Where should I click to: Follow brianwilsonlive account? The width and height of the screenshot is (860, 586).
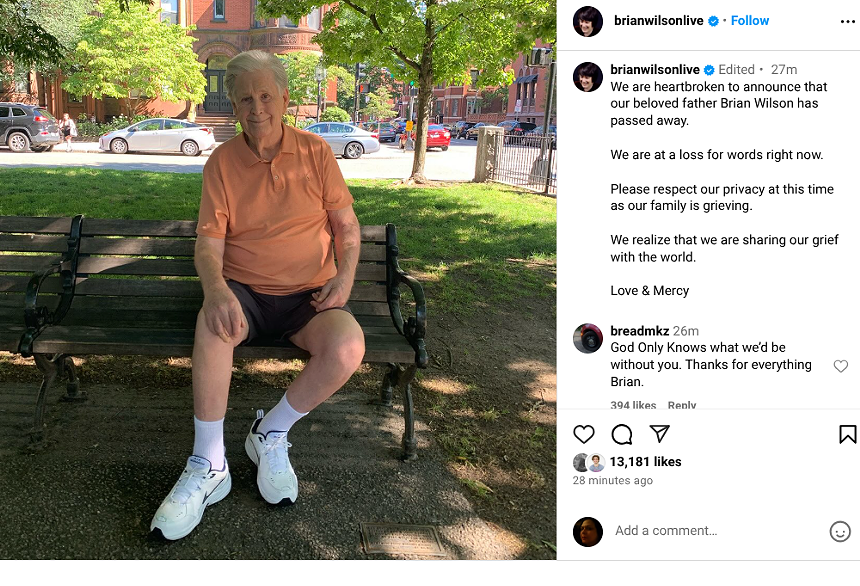[x=750, y=21]
